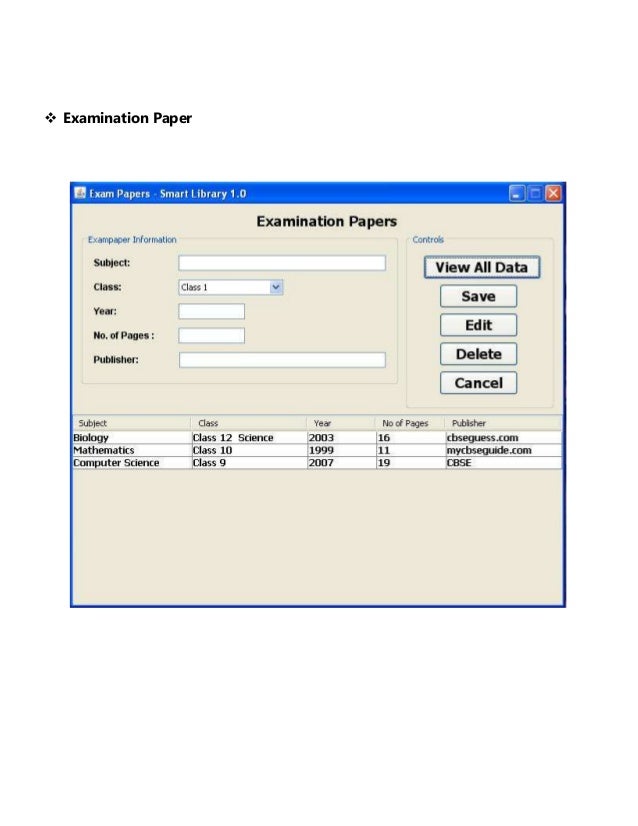Click the disabled maximize button in the title bar
The image size is (638, 826).
(535, 194)
